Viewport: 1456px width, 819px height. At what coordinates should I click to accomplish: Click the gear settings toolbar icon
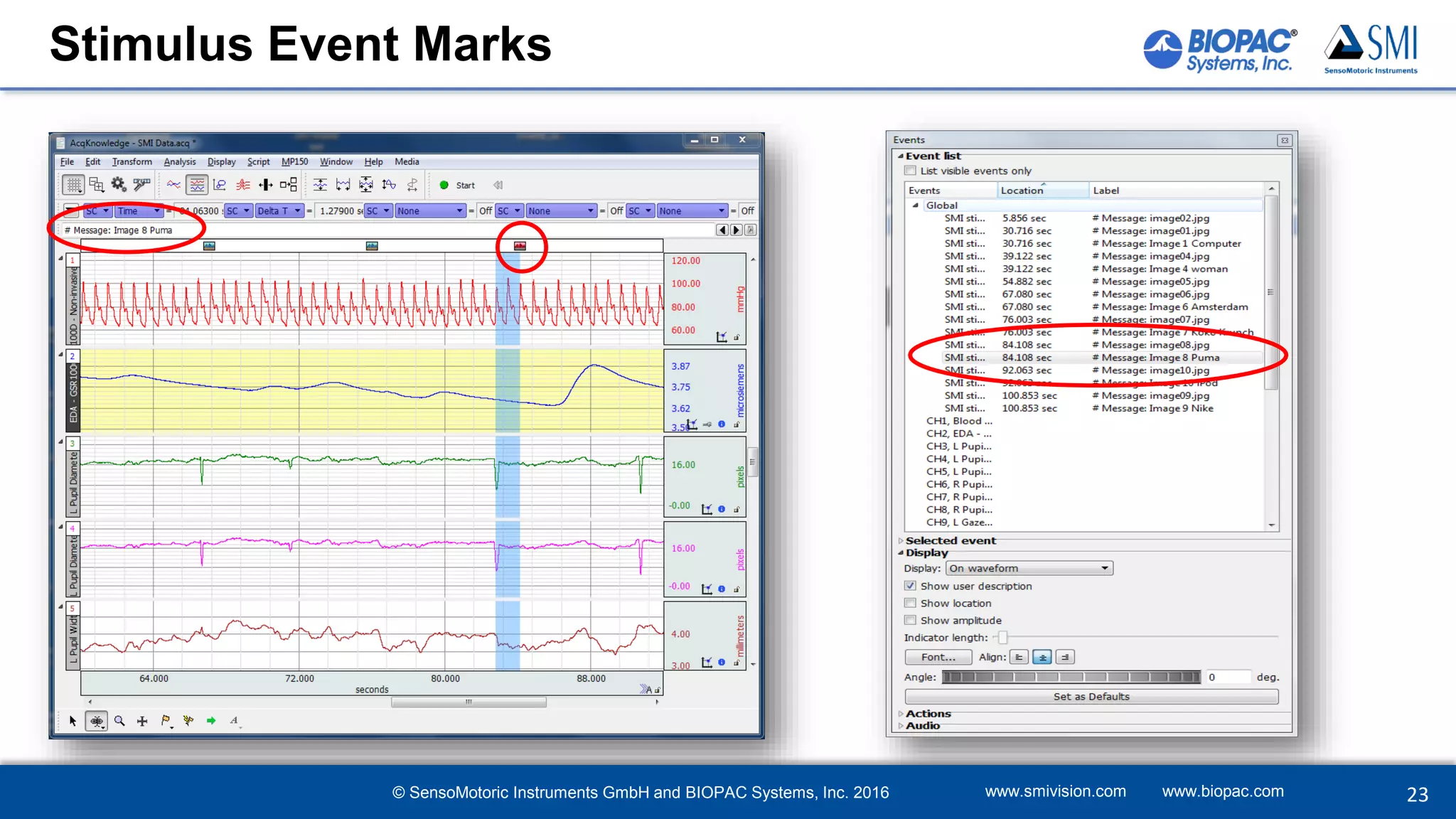click(119, 185)
